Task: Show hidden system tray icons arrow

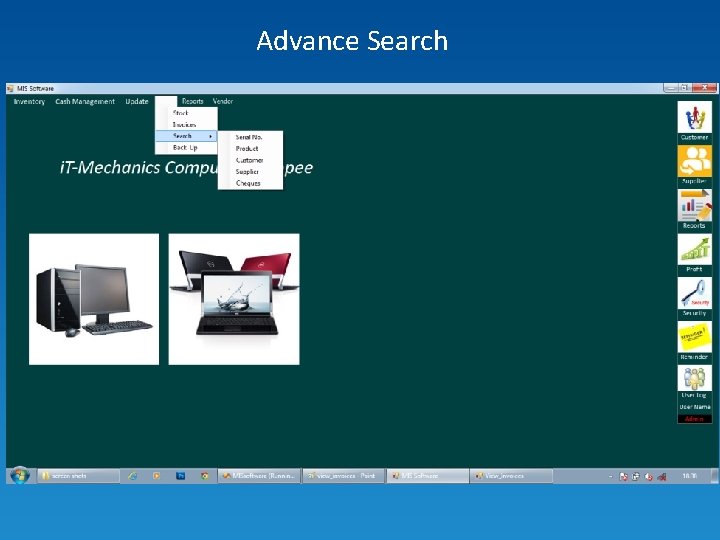Action: click(x=610, y=477)
